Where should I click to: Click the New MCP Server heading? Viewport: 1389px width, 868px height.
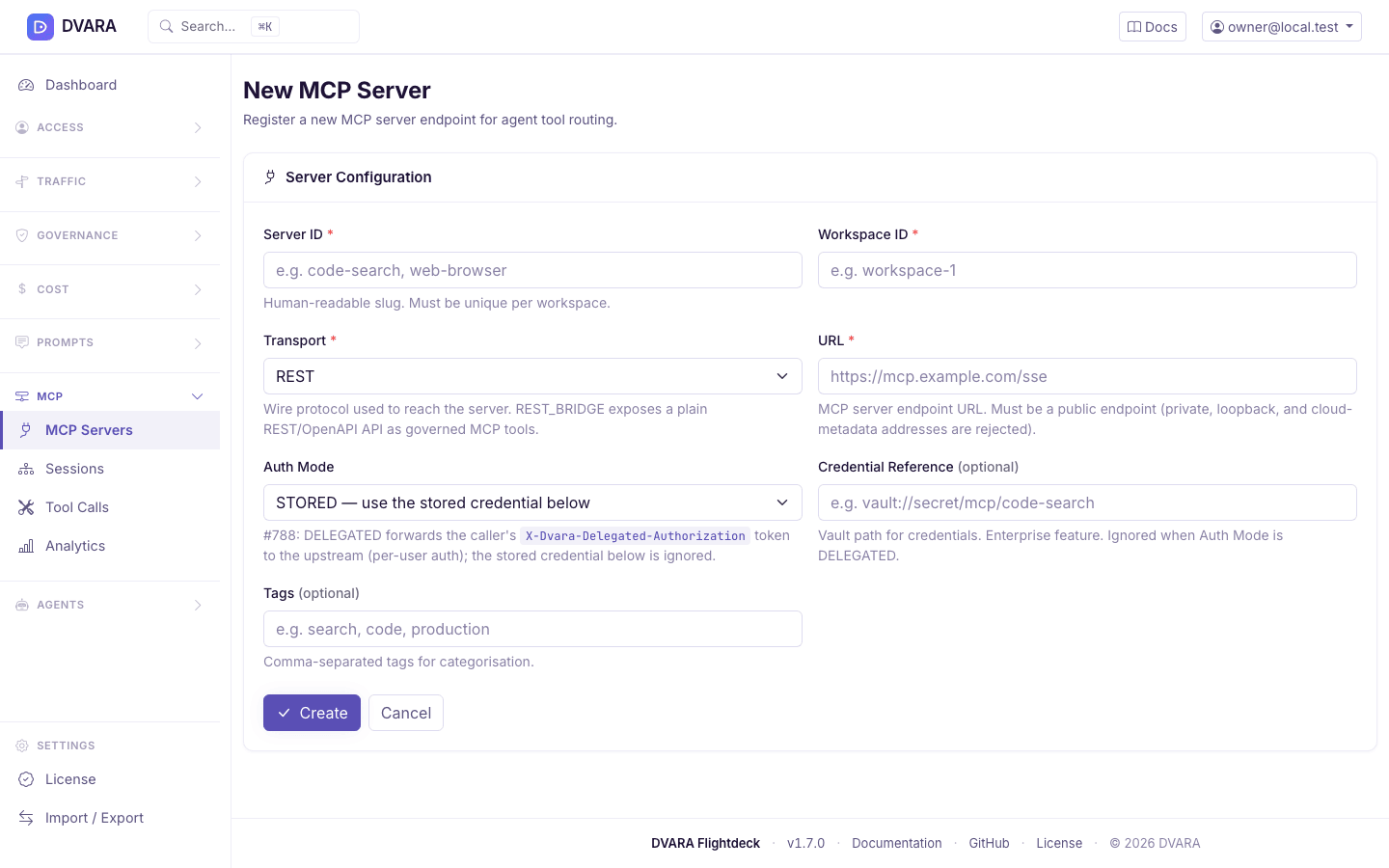(337, 90)
